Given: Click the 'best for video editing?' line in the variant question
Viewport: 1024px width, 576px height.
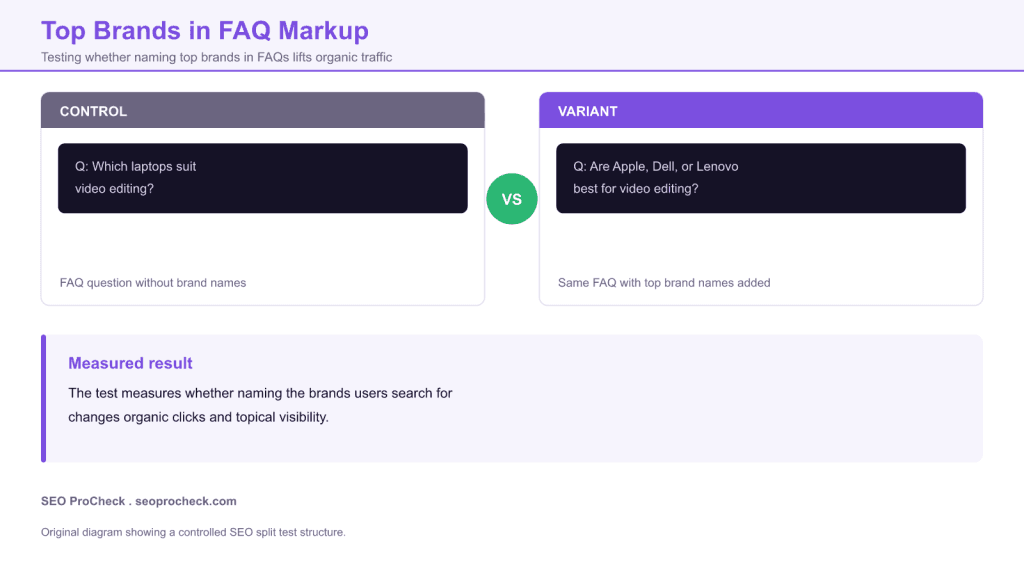Looking at the screenshot, I should point(635,189).
